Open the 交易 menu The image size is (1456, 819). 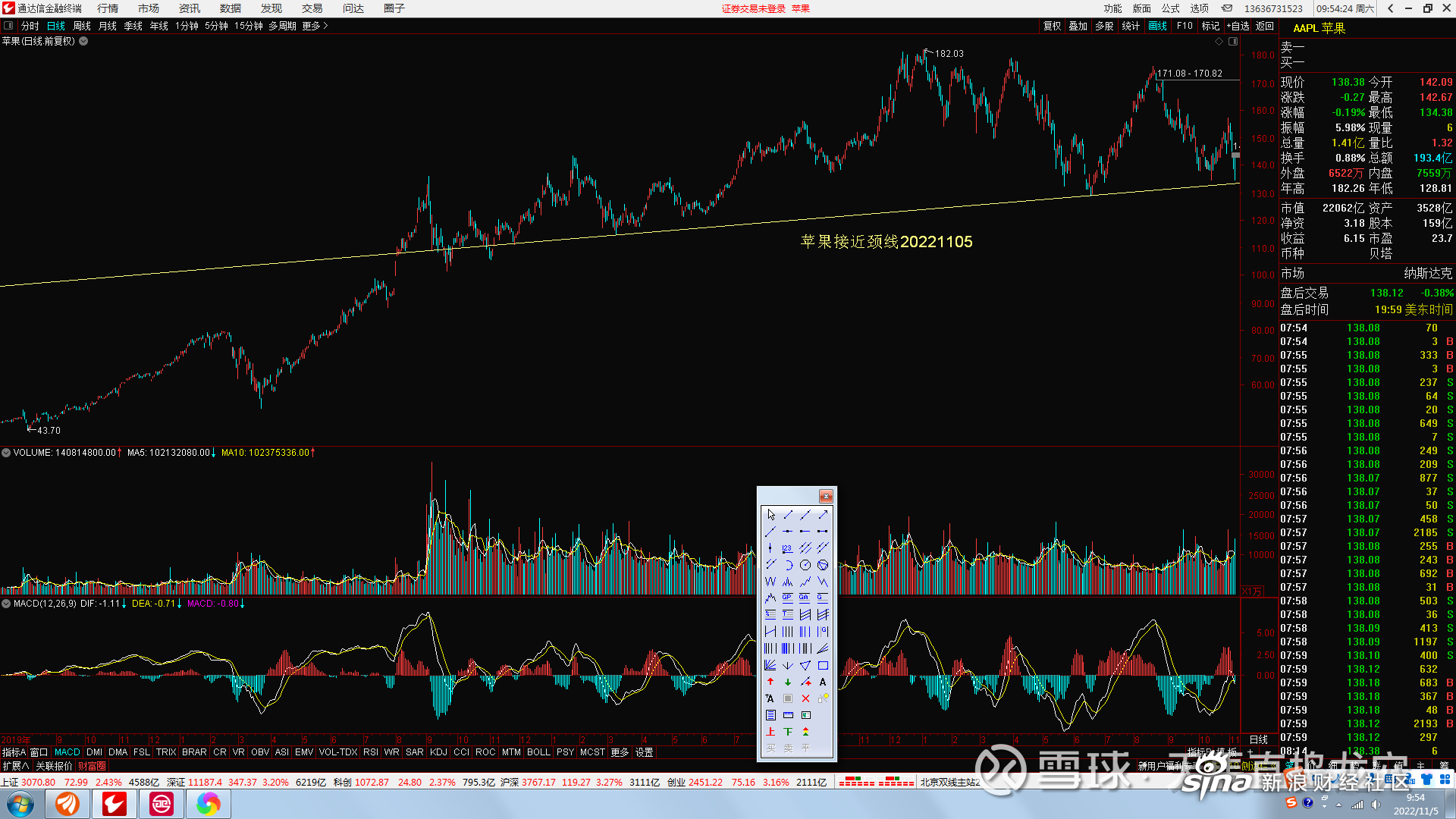[x=312, y=8]
